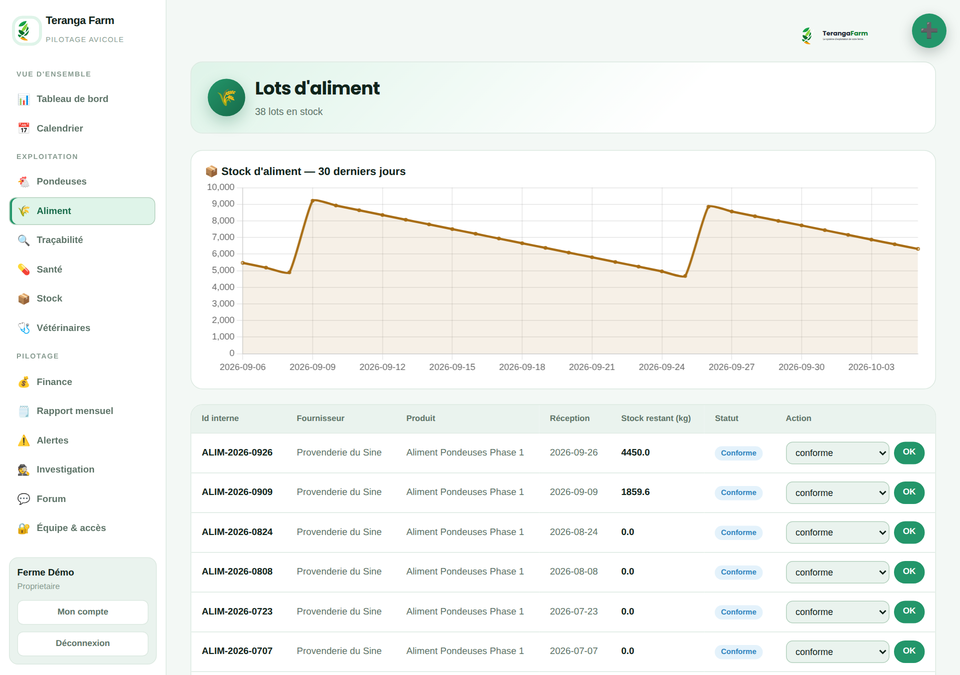The height and width of the screenshot is (675, 960).
Task: Open the Forum sidebar item
Action: click(82, 499)
